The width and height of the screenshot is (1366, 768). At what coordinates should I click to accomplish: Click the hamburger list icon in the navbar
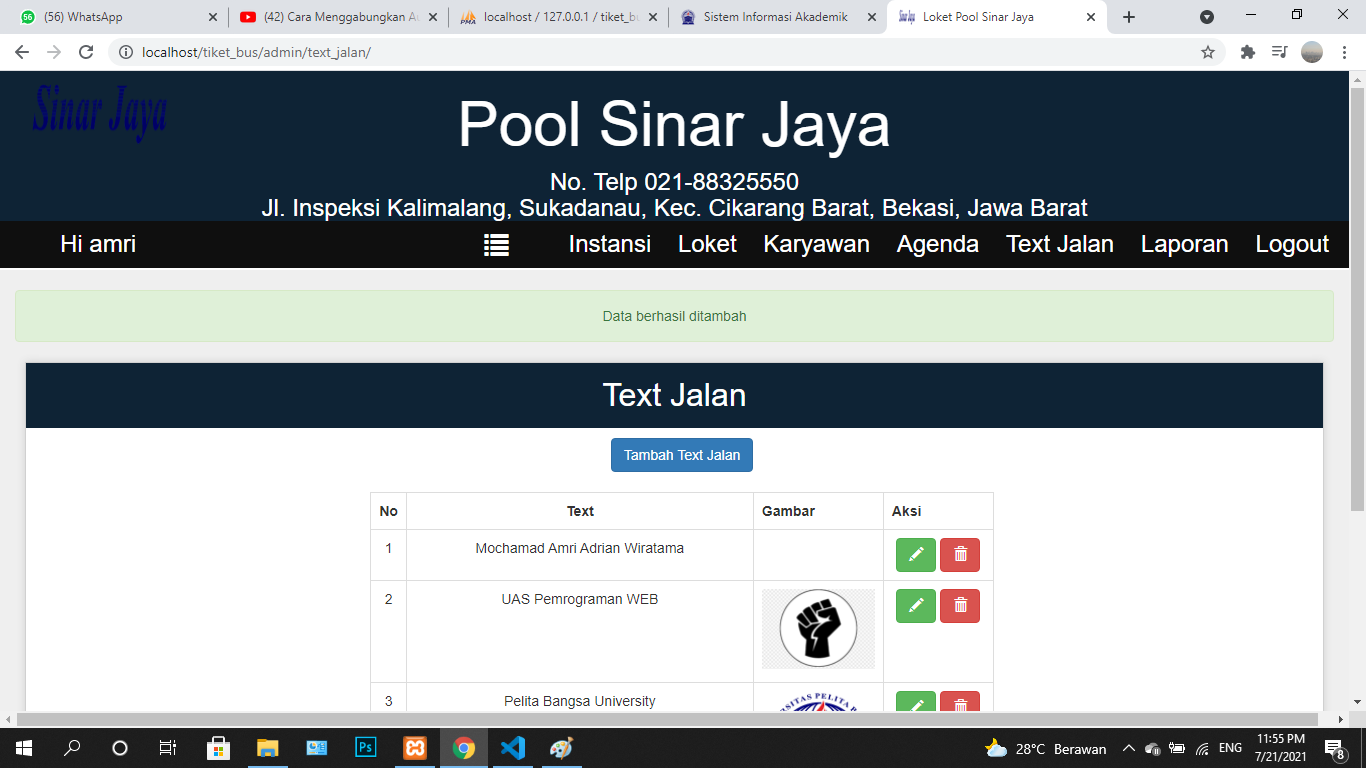tap(497, 244)
